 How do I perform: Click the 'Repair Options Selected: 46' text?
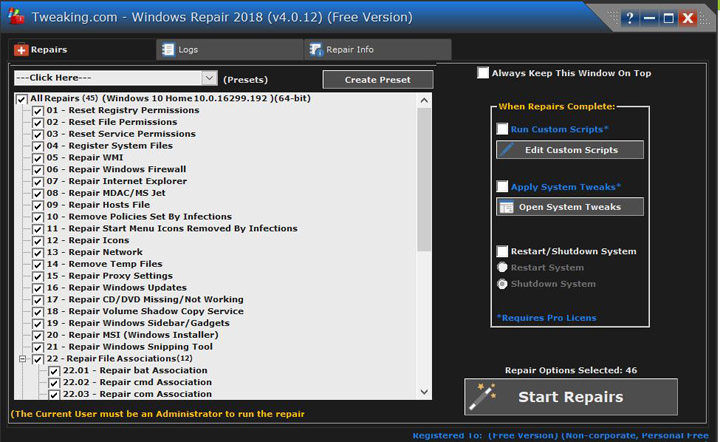(571, 370)
